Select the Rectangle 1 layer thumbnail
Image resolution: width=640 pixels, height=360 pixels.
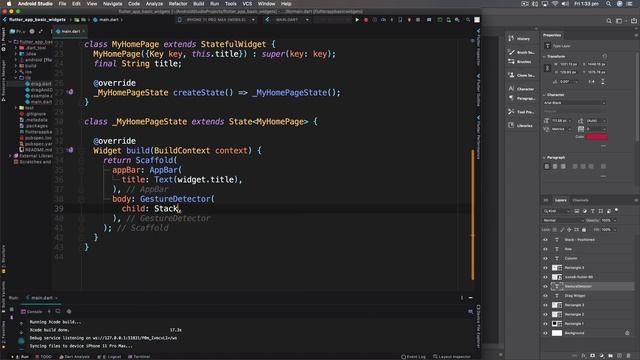click(557, 324)
